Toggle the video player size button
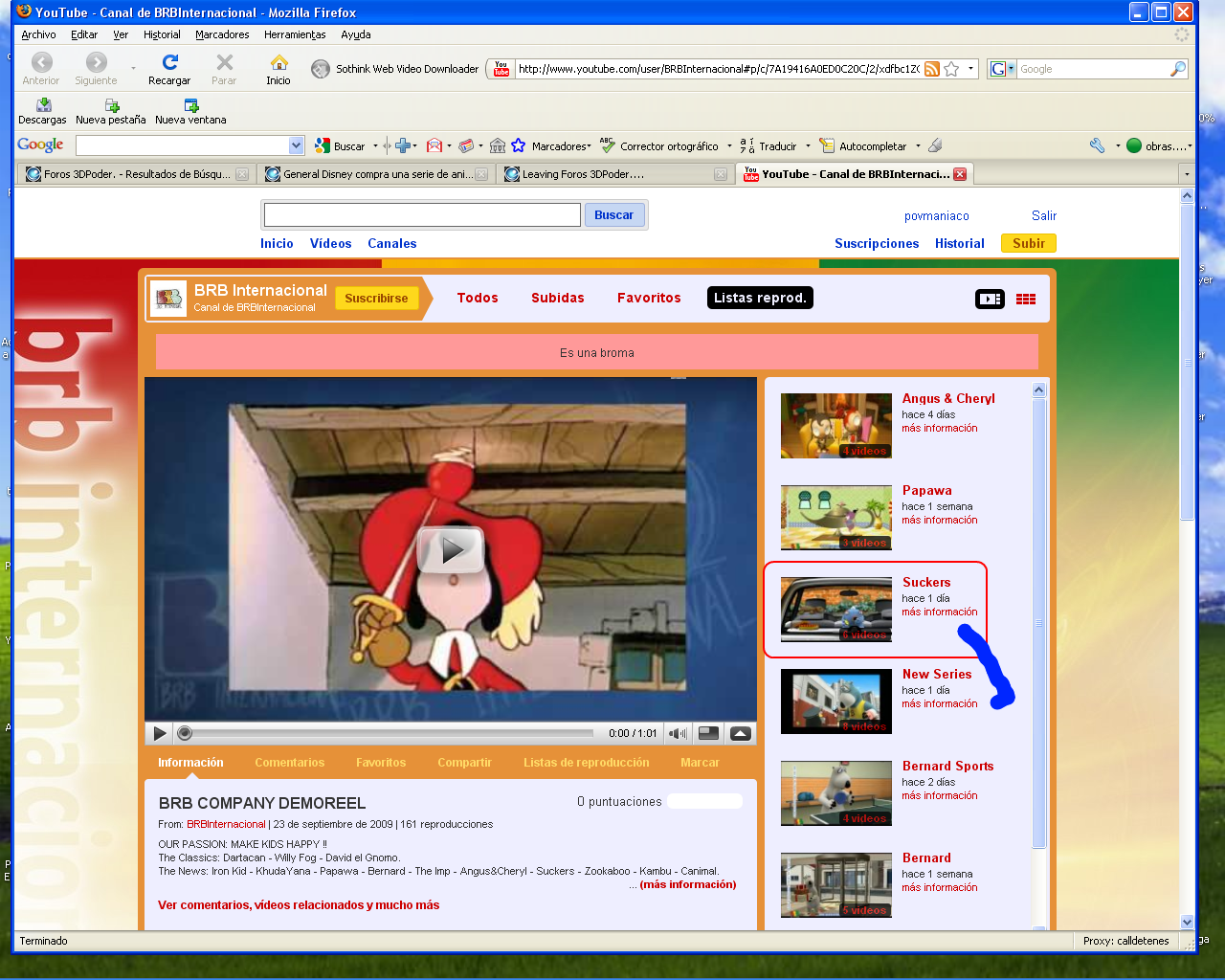 (709, 733)
